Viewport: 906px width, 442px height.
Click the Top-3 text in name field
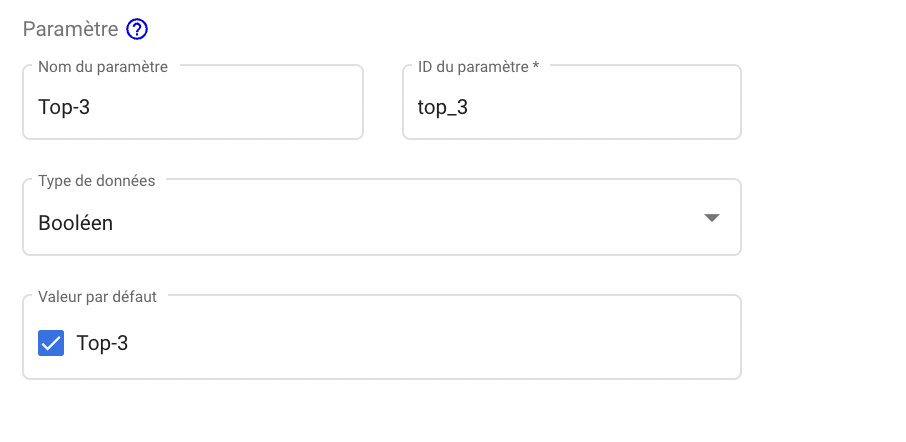click(64, 107)
